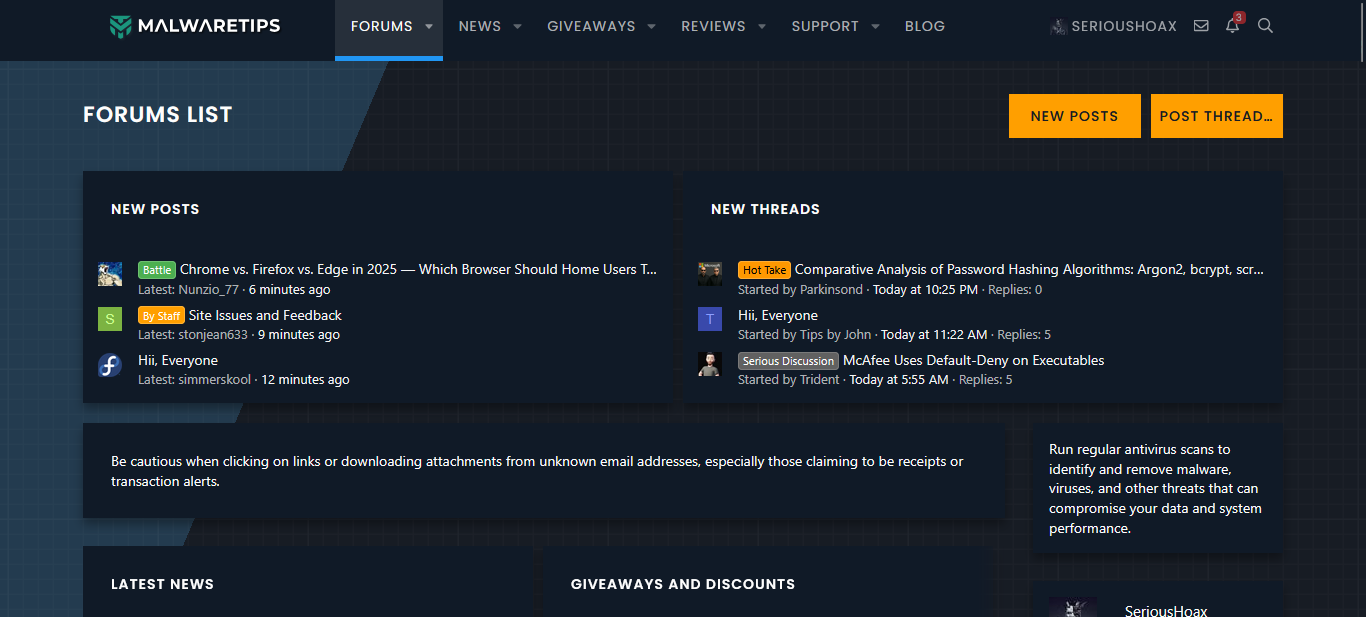This screenshot has width=1366, height=617.
Task: Open the Giveaways nav item
Action: pos(591,27)
